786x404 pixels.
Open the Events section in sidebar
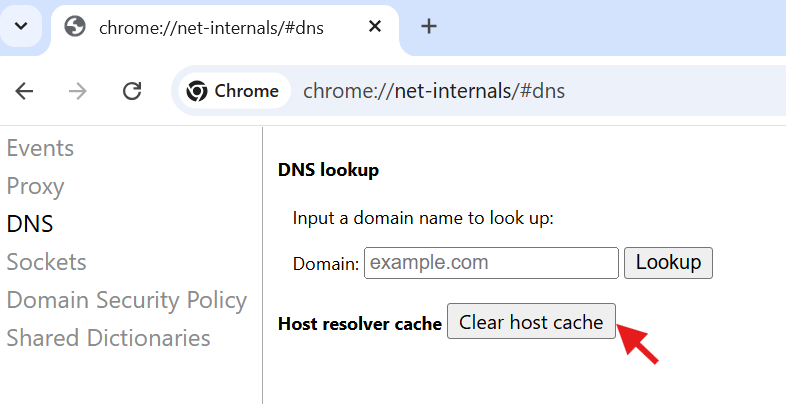click(40, 148)
